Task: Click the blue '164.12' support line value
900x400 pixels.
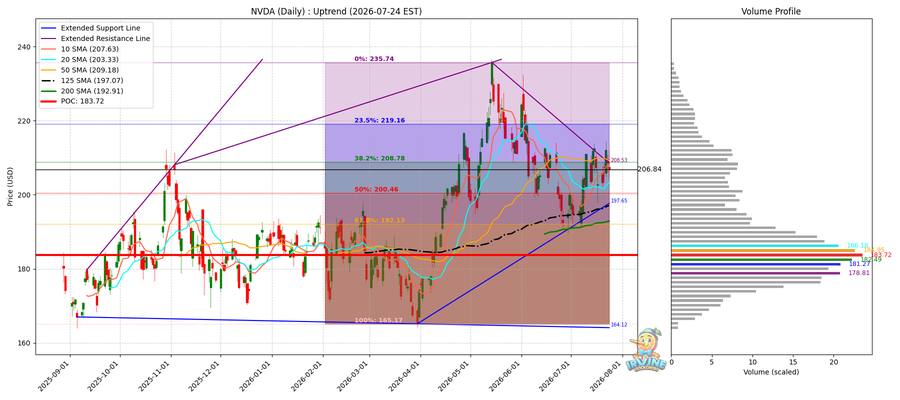Action: [618, 325]
